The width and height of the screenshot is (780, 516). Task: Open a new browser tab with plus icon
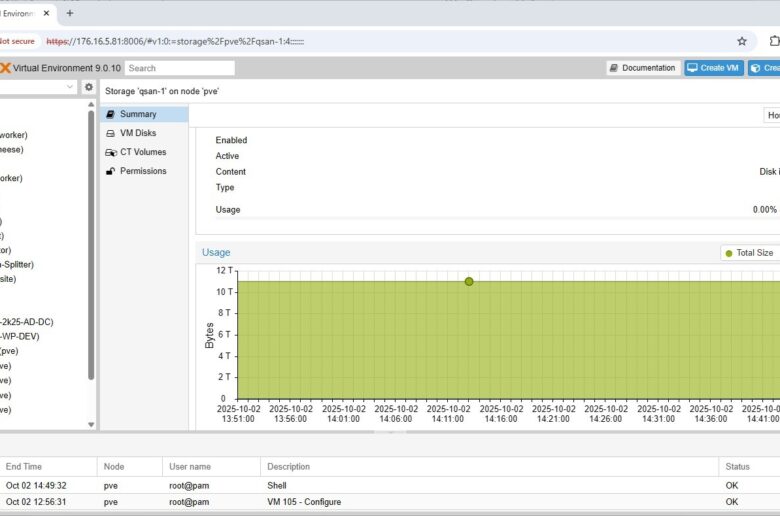(69, 13)
